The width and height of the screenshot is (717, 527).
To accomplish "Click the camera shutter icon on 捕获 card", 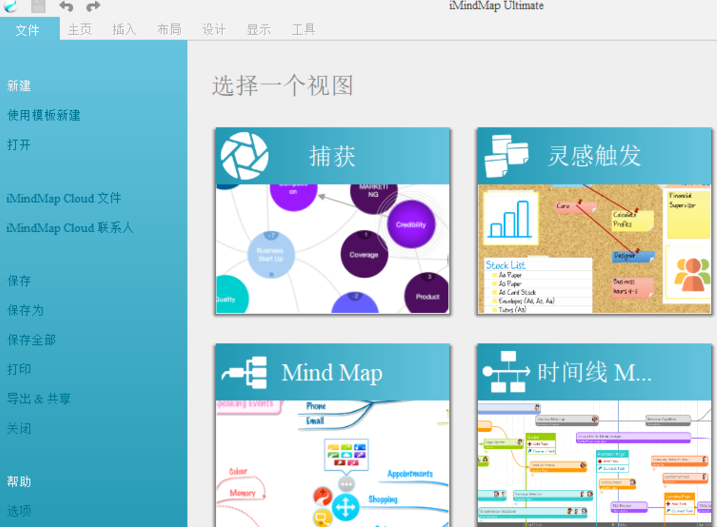I will (x=245, y=156).
